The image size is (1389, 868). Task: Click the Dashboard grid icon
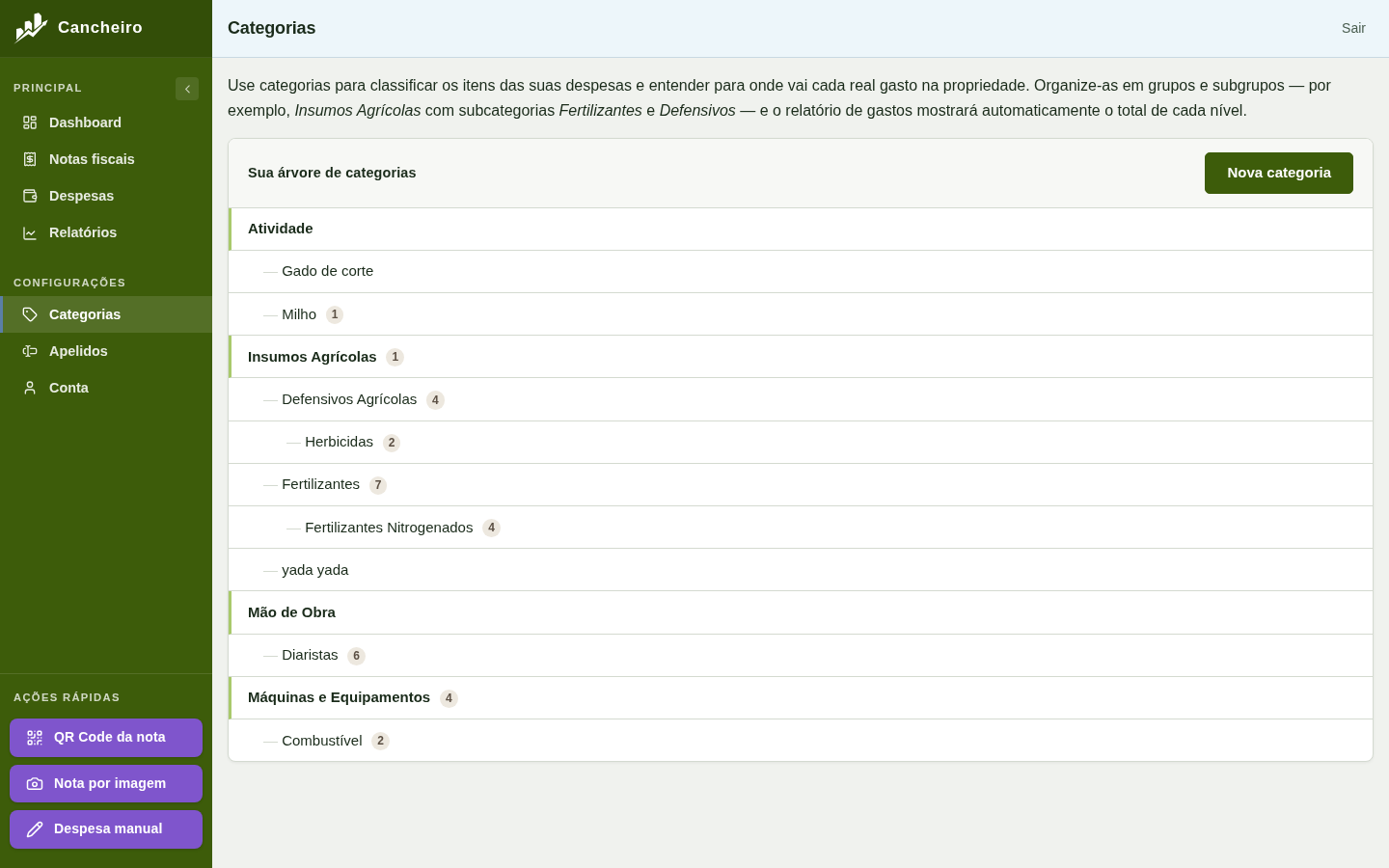click(30, 122)
